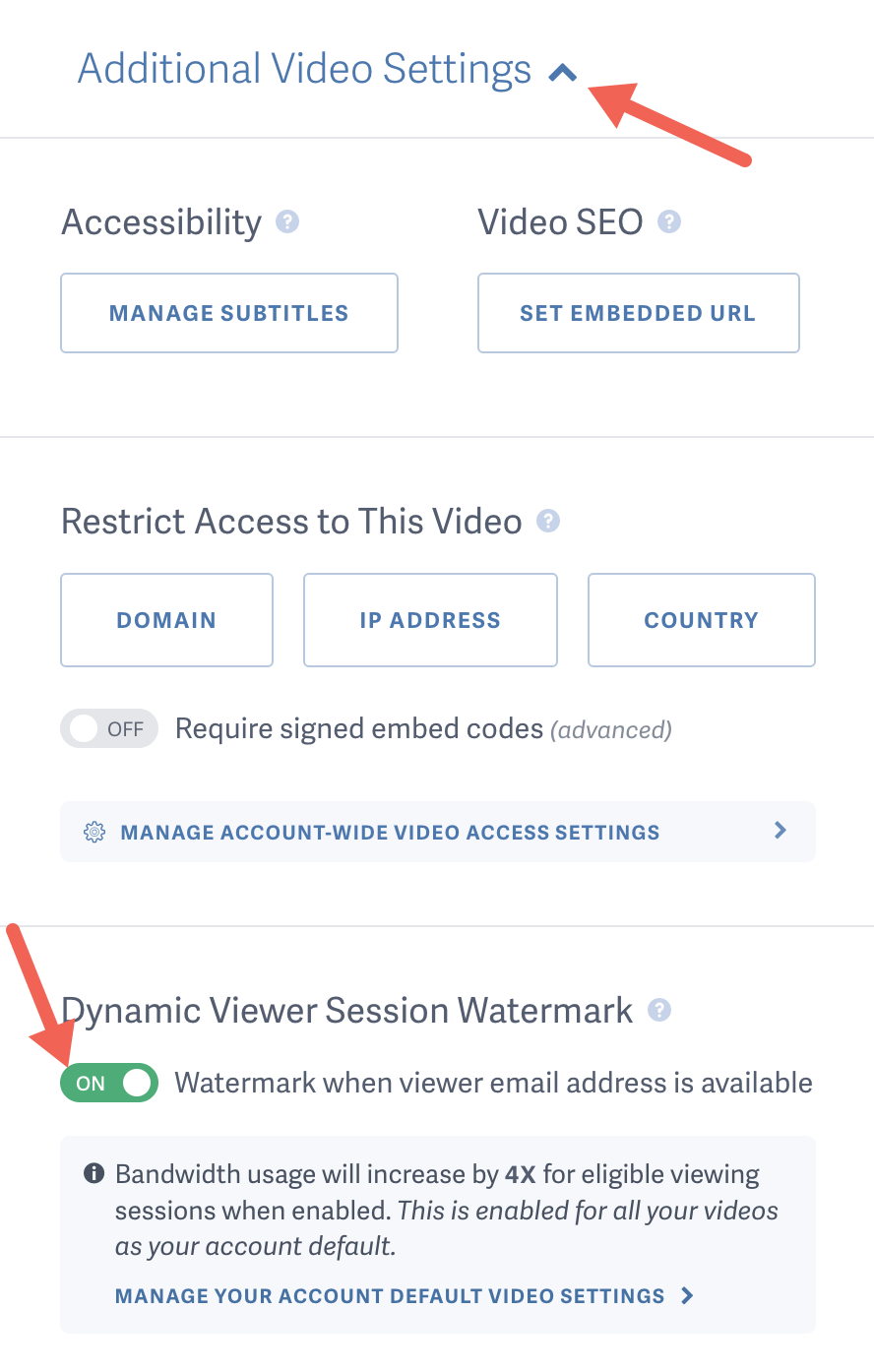
Task: Enable Require signed embed codes
Action: pyautogui.click(x=108, y=728)
